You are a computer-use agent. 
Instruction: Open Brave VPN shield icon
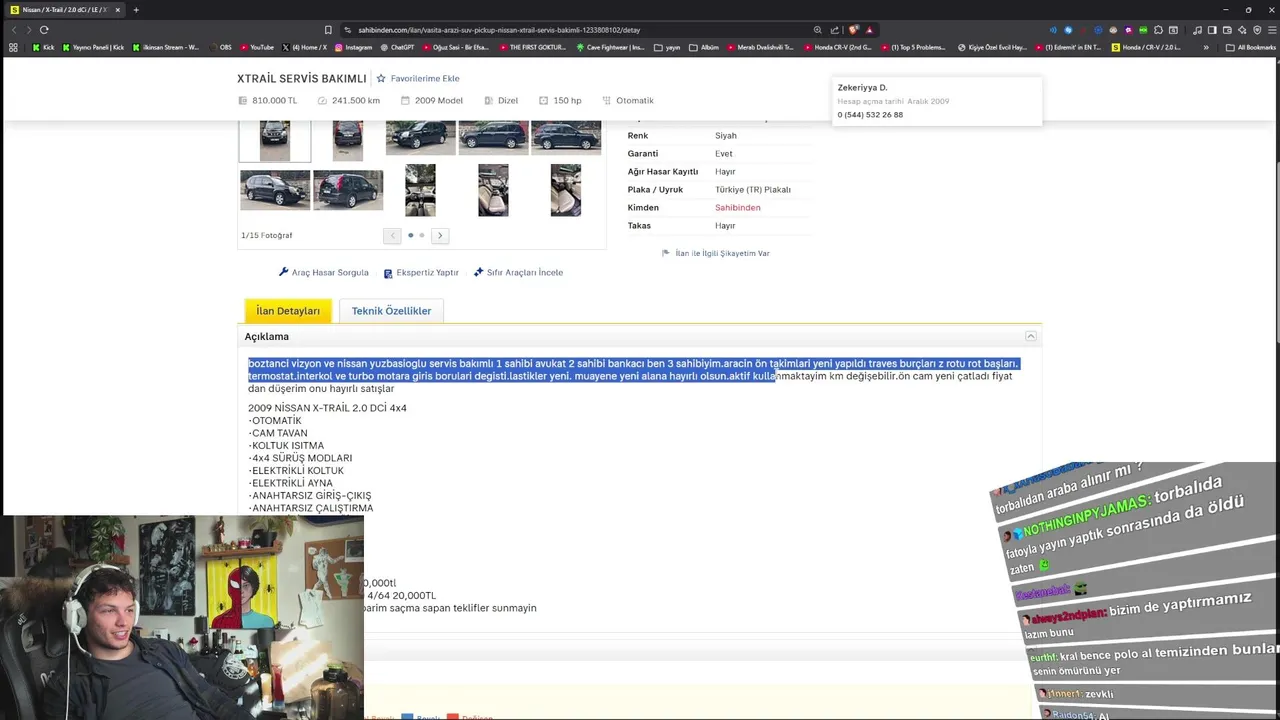click(1257, 30)
